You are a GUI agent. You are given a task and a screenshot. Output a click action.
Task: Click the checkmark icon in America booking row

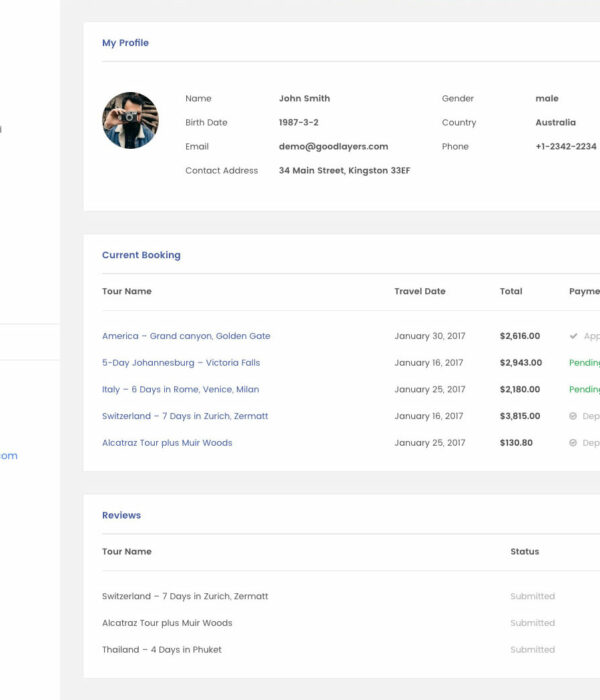click(573, 337)
